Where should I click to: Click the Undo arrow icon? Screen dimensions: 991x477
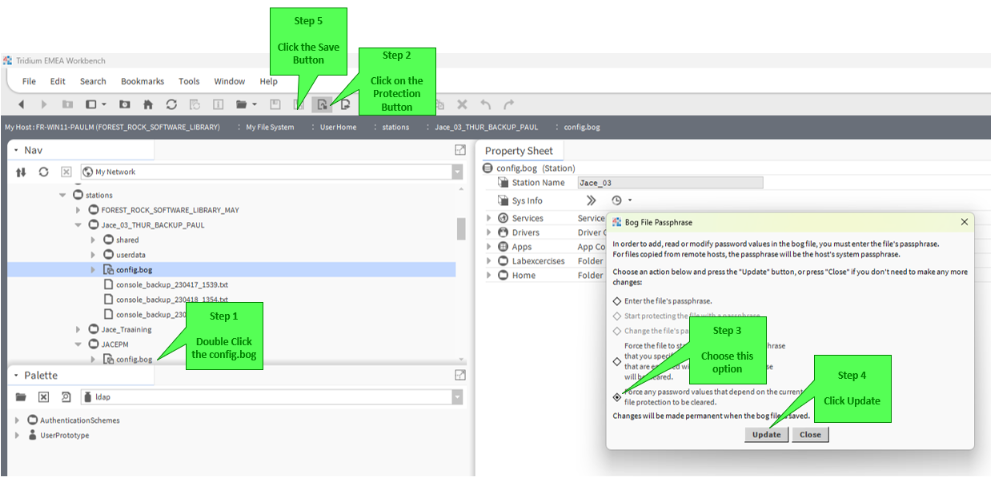coord(485,104)
